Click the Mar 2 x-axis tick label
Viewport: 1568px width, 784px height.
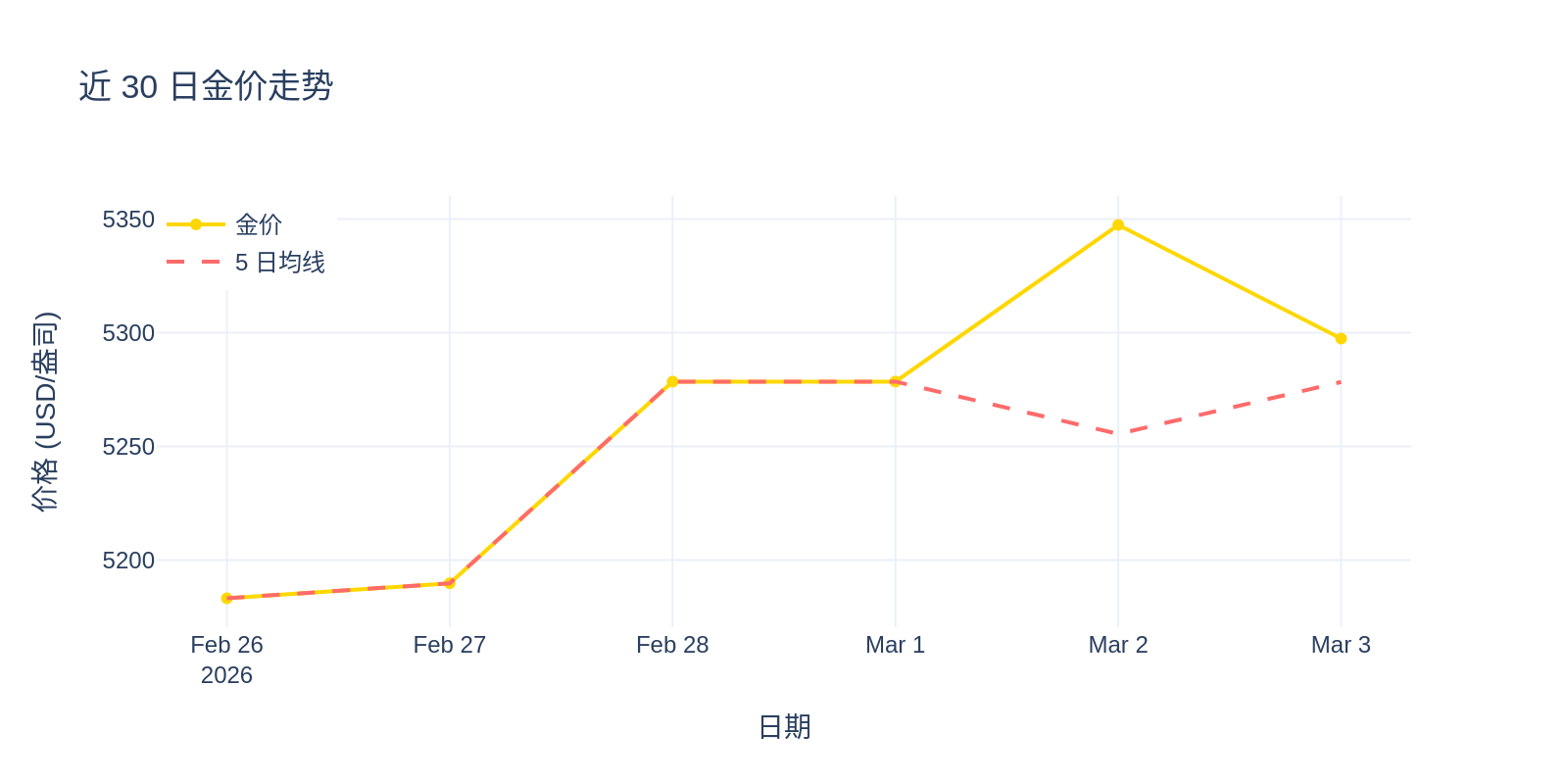pyautogui.click(x=1117, y=645)
